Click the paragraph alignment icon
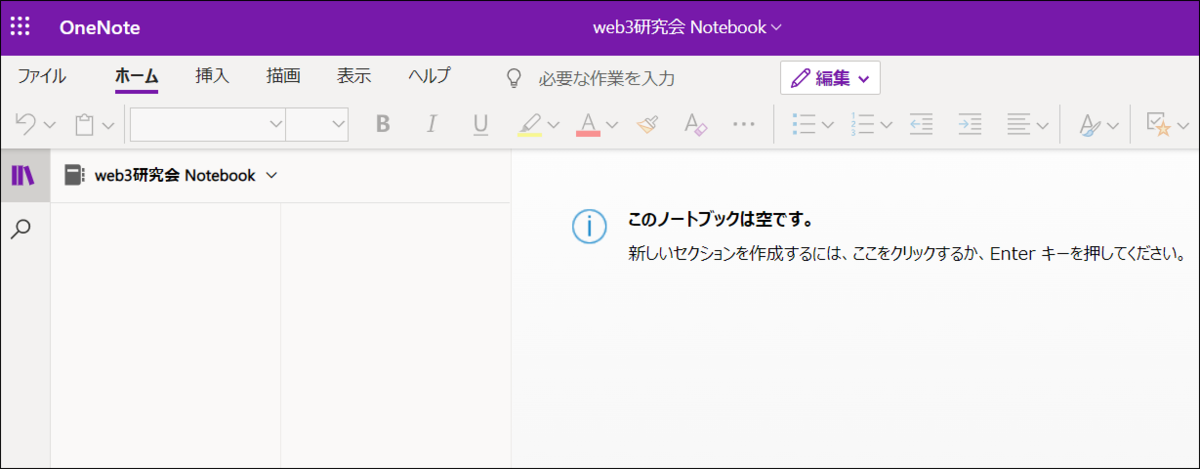1200x469 pixels. 1018,124
